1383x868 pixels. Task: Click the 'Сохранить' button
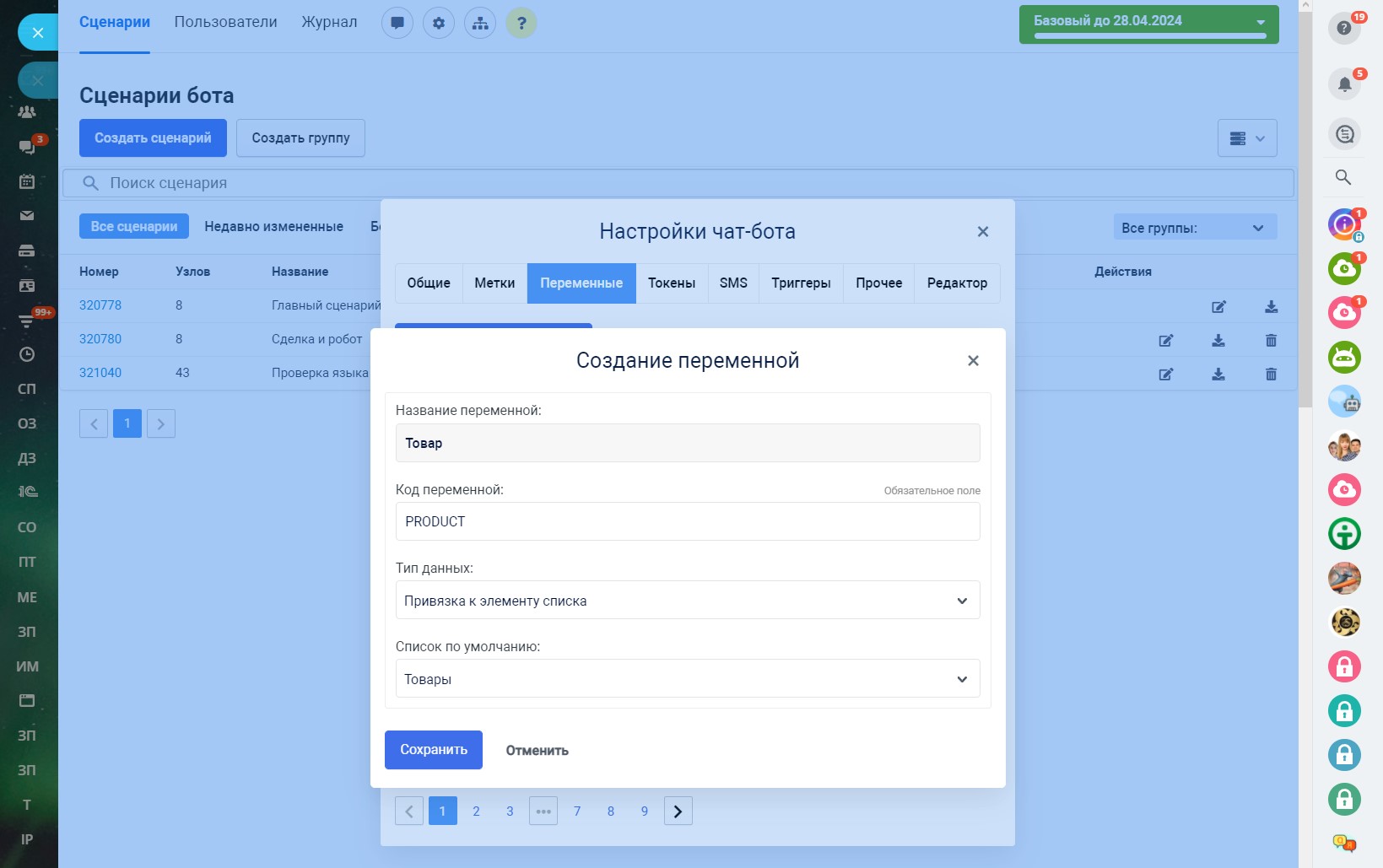433,750
